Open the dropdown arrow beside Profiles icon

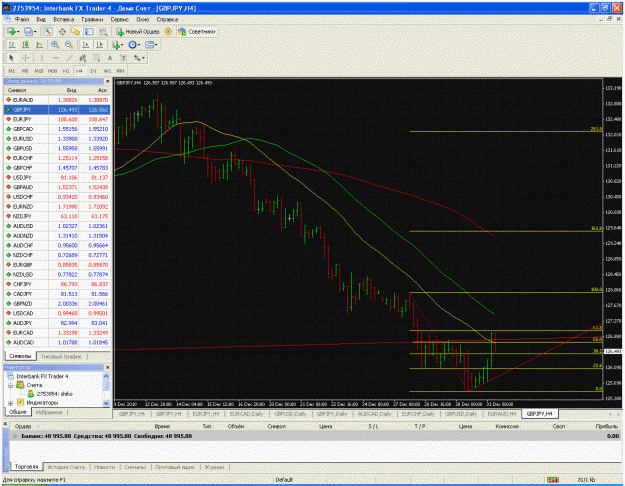coord(35,32)
